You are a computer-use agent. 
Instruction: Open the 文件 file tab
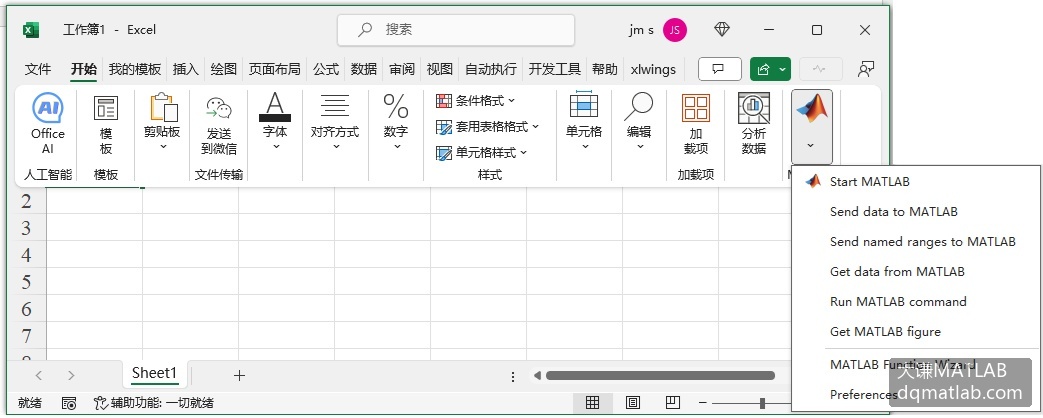[38, 69]
